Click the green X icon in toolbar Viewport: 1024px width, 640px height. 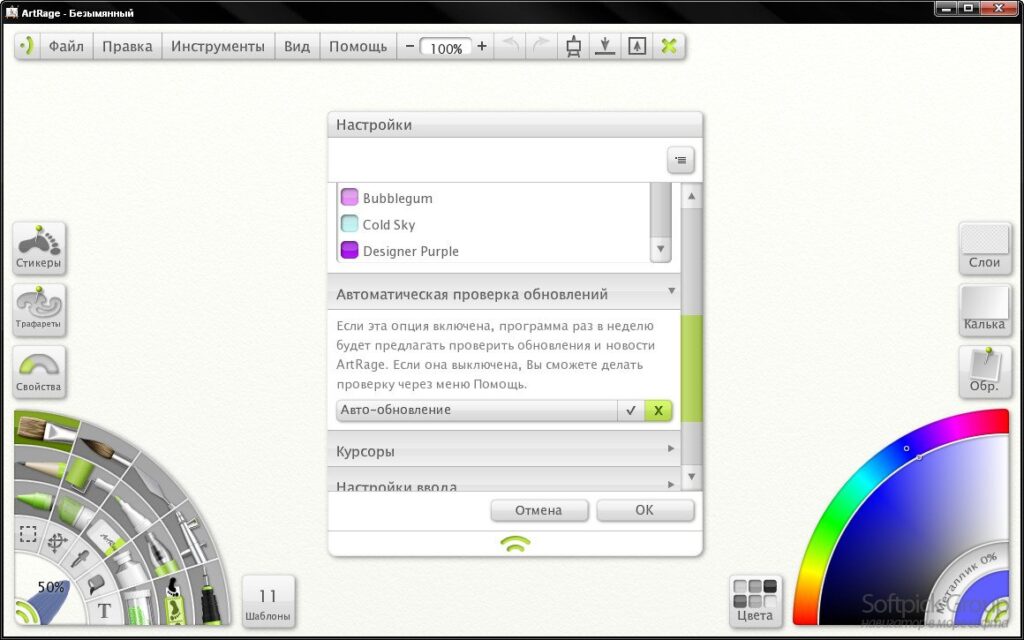(x=669, y=46)
